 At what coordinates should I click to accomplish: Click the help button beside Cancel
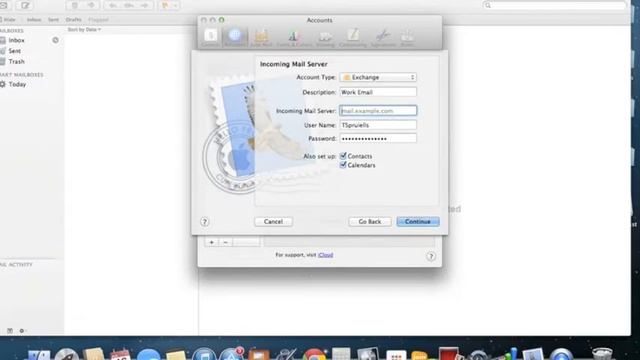(x=204, y=222)
